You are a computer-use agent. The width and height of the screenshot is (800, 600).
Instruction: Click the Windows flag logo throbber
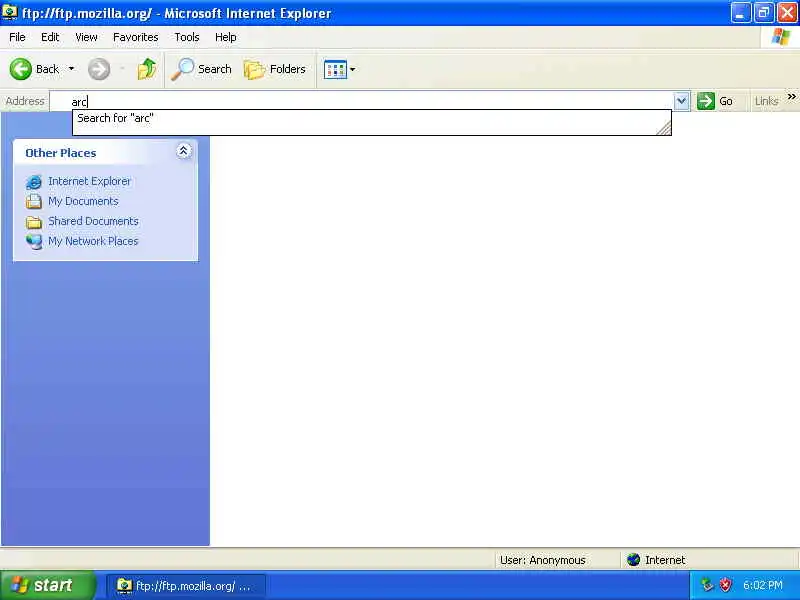pyautogui.click(x=781, y=37)
